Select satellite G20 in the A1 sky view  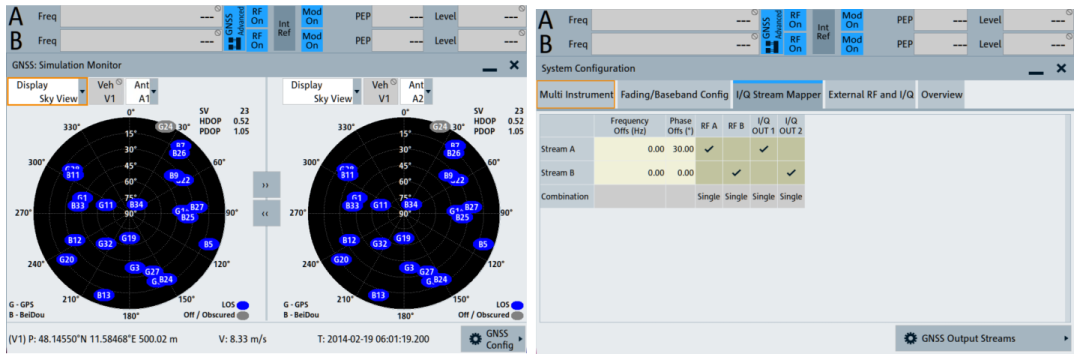(x=67, y=260)
